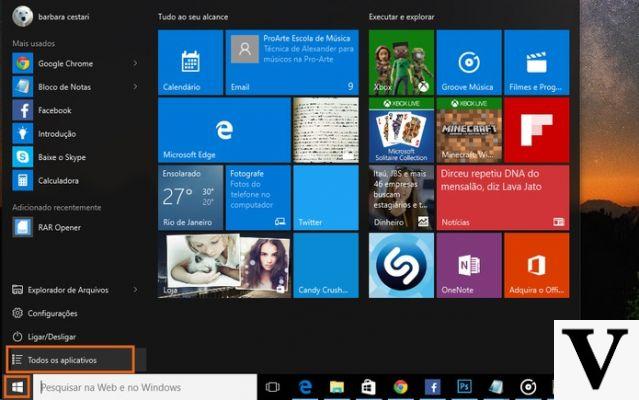Open the red Flipboard tile
The height and width of the screenshot is (400, 639).
click(537, 130)
